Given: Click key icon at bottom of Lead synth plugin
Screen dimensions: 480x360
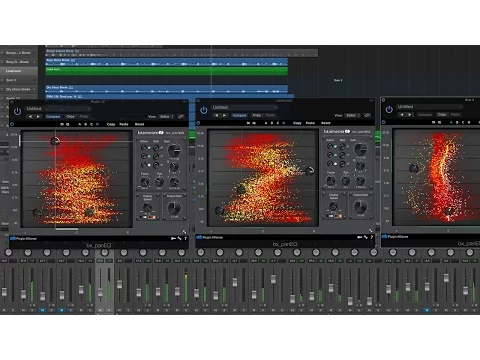Looking at the screenshot, I should 360,237.
